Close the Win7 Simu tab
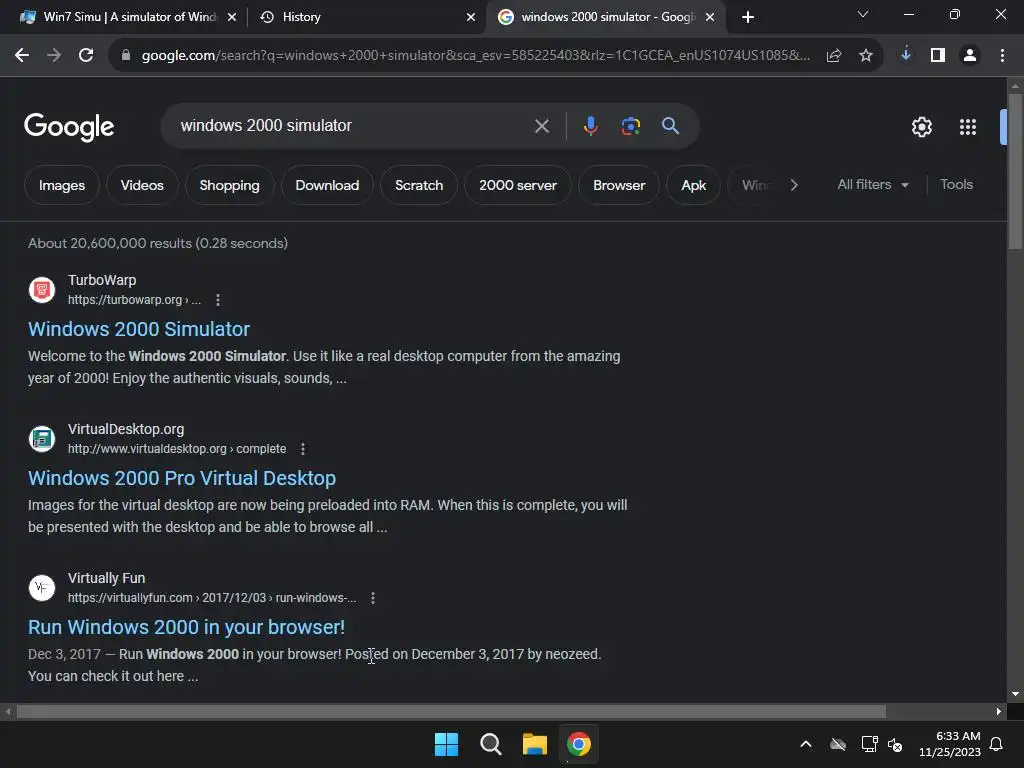Viewport: 1024px width, 768px height. click(x=232, y=17)
